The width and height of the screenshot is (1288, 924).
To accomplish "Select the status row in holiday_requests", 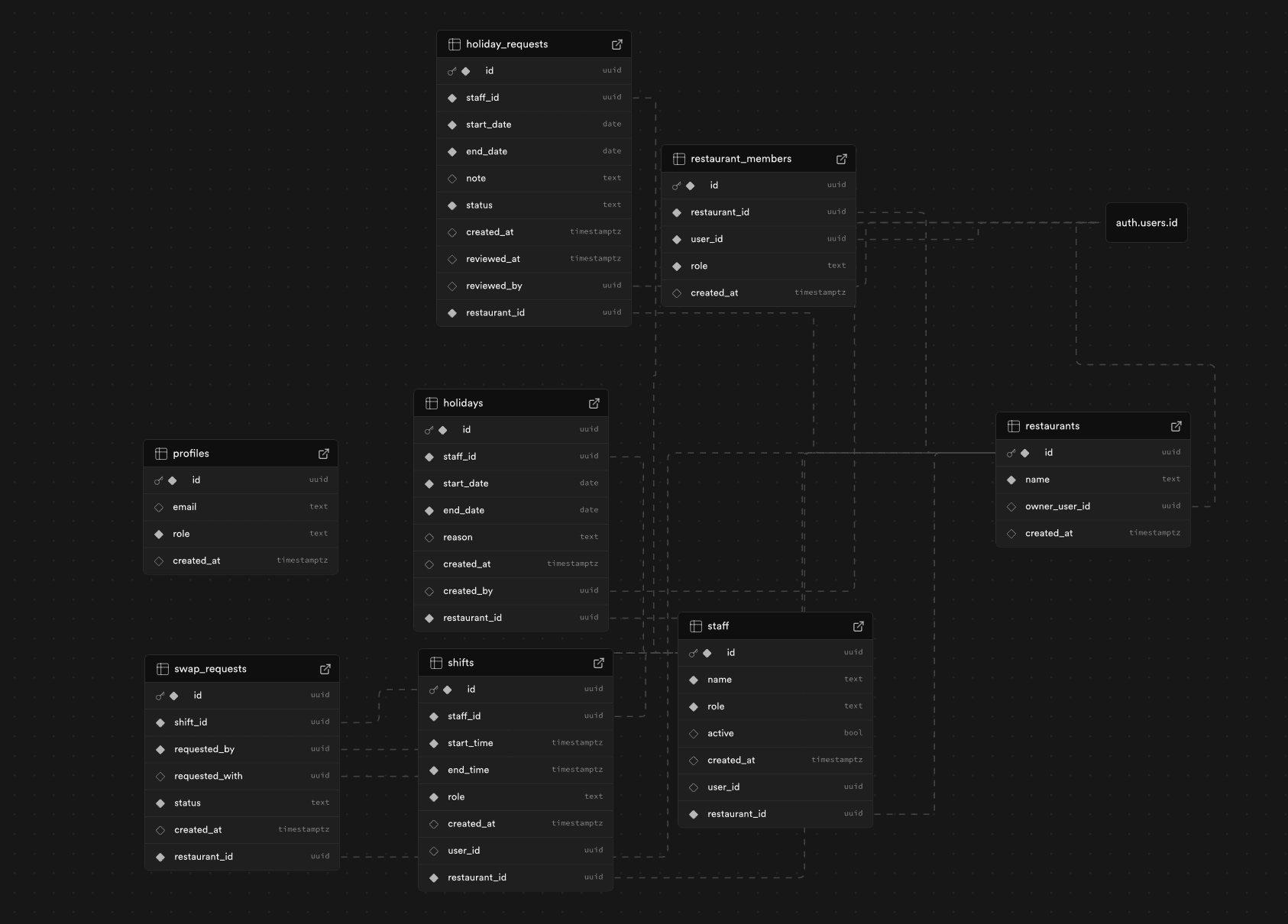I will tap(532, 205).
